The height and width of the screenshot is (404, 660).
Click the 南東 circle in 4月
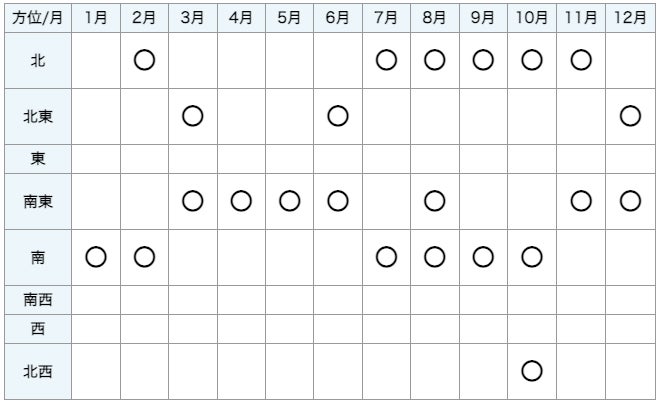(241, 201)
